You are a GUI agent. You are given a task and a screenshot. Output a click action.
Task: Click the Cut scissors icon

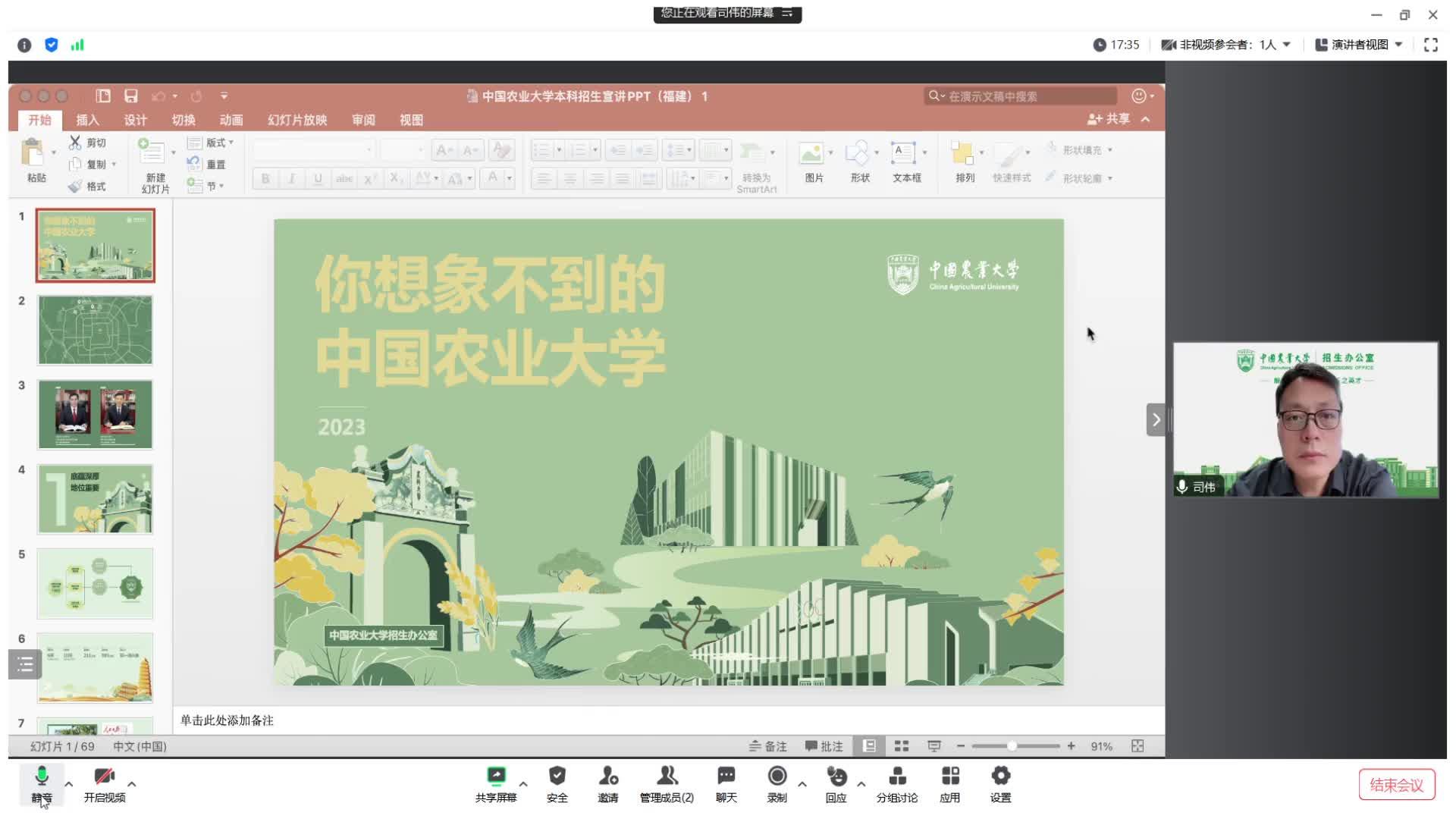[75, 143]
